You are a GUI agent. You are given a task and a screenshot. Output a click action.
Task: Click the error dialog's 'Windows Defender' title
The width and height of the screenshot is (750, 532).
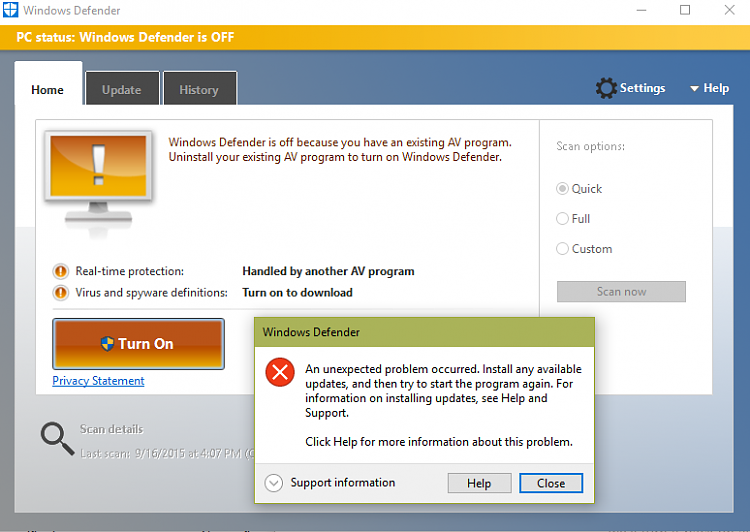click(311, 332)
